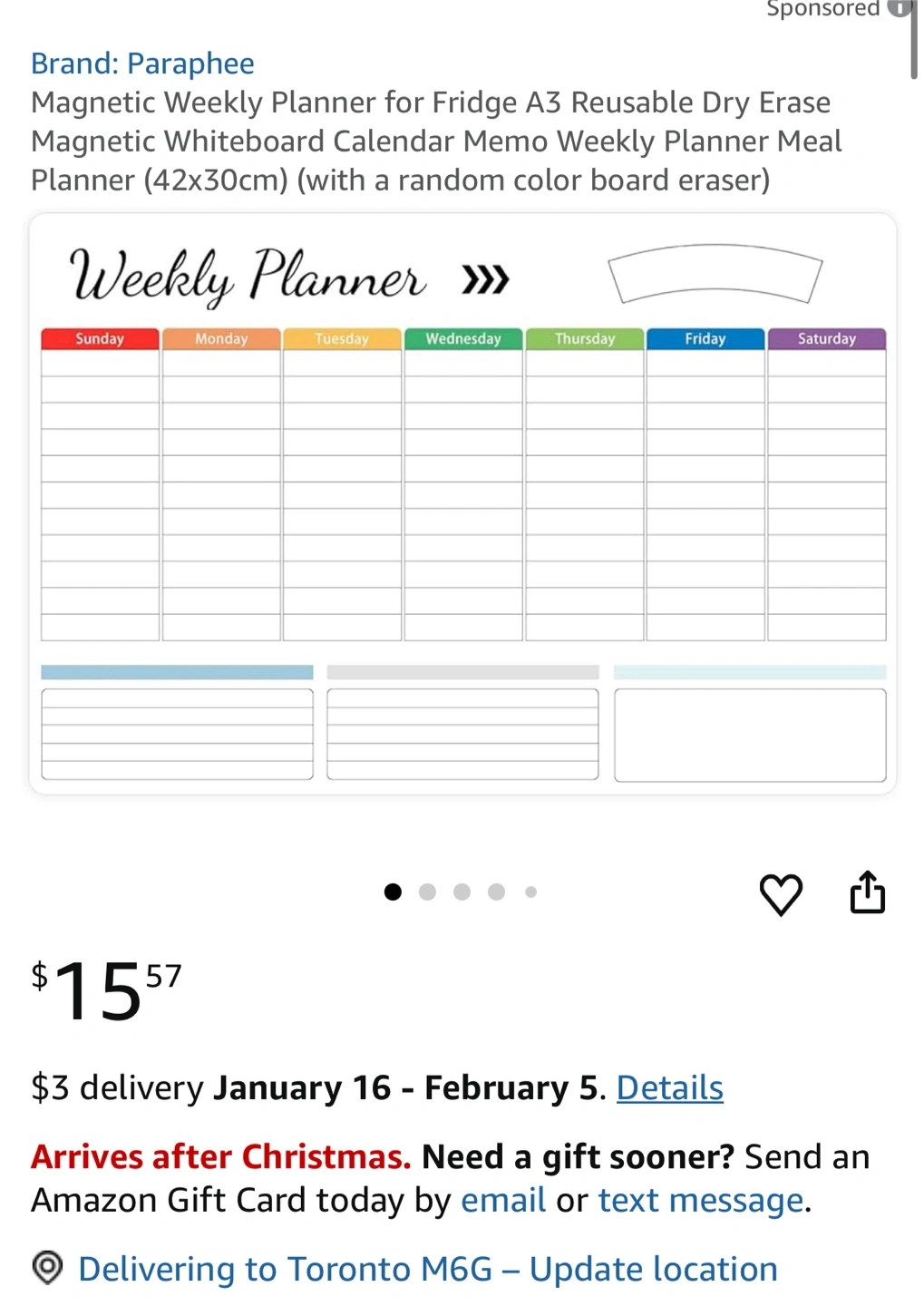
Task: Tap the Arrives after Christmas notice
Action: 220,1157
